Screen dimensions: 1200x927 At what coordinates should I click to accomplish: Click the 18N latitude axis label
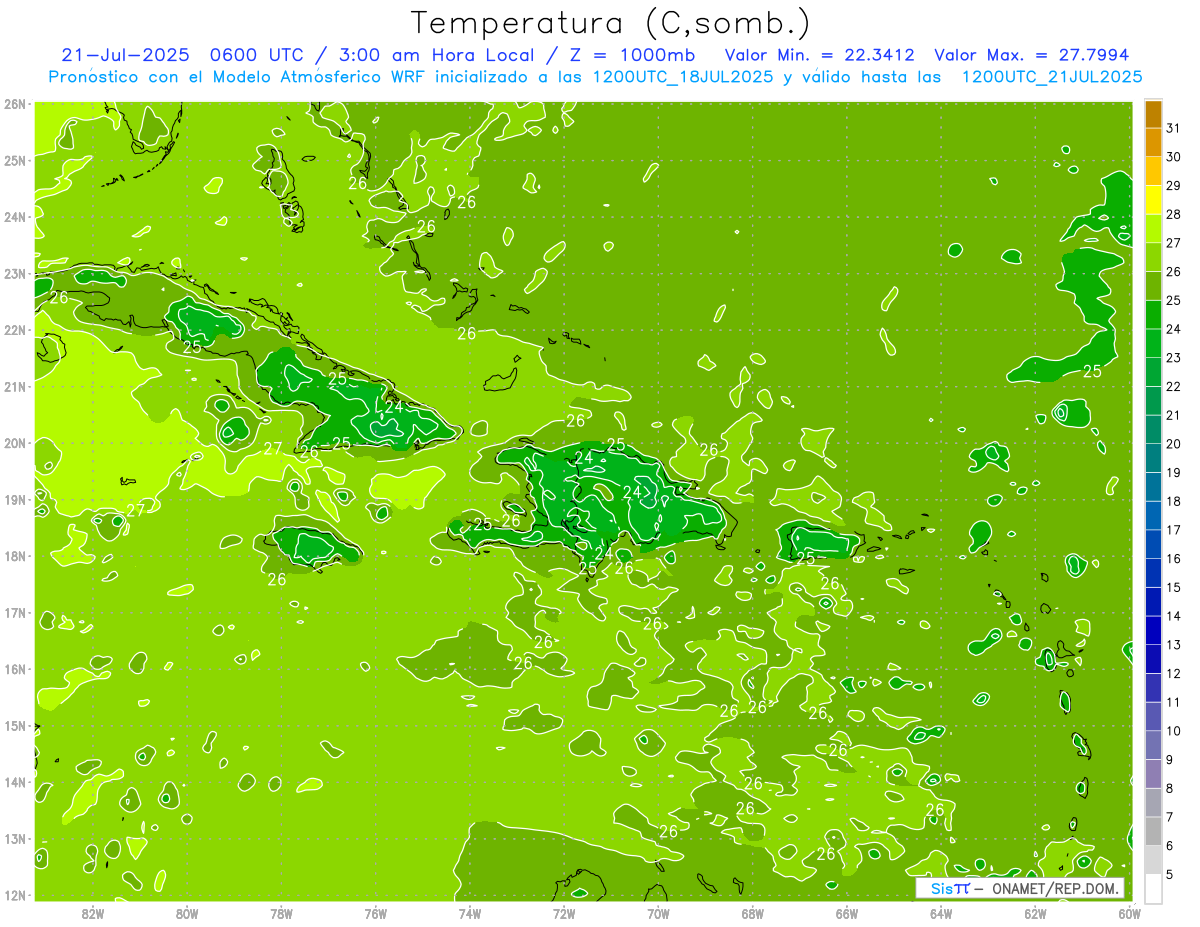click(14, 556)
